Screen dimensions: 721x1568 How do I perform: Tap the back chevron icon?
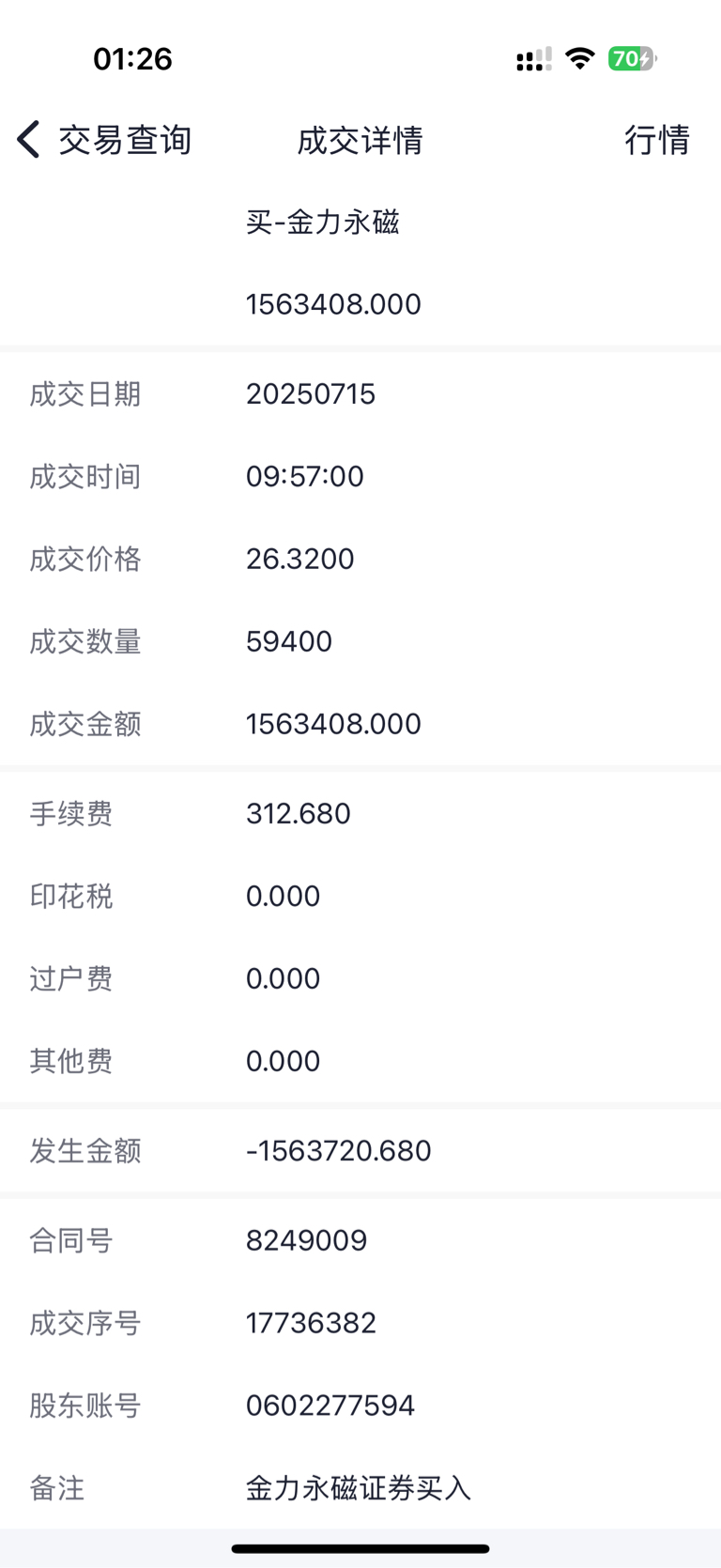coord(28,140)
